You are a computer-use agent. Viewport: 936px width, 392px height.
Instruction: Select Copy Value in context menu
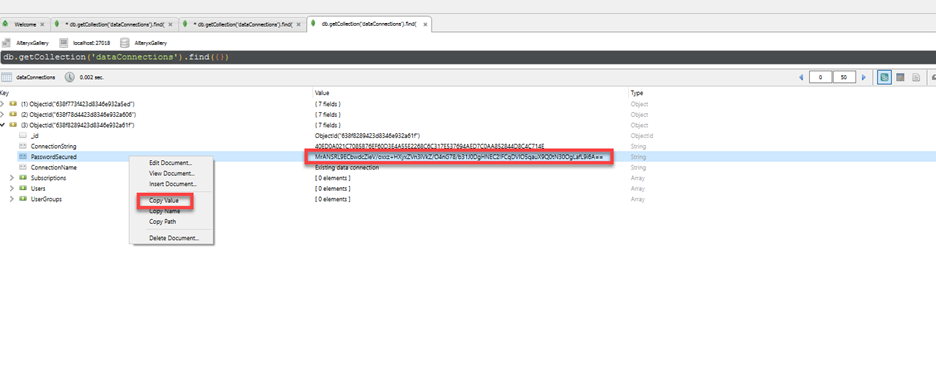pyautogui.click(x=164, y=201)
